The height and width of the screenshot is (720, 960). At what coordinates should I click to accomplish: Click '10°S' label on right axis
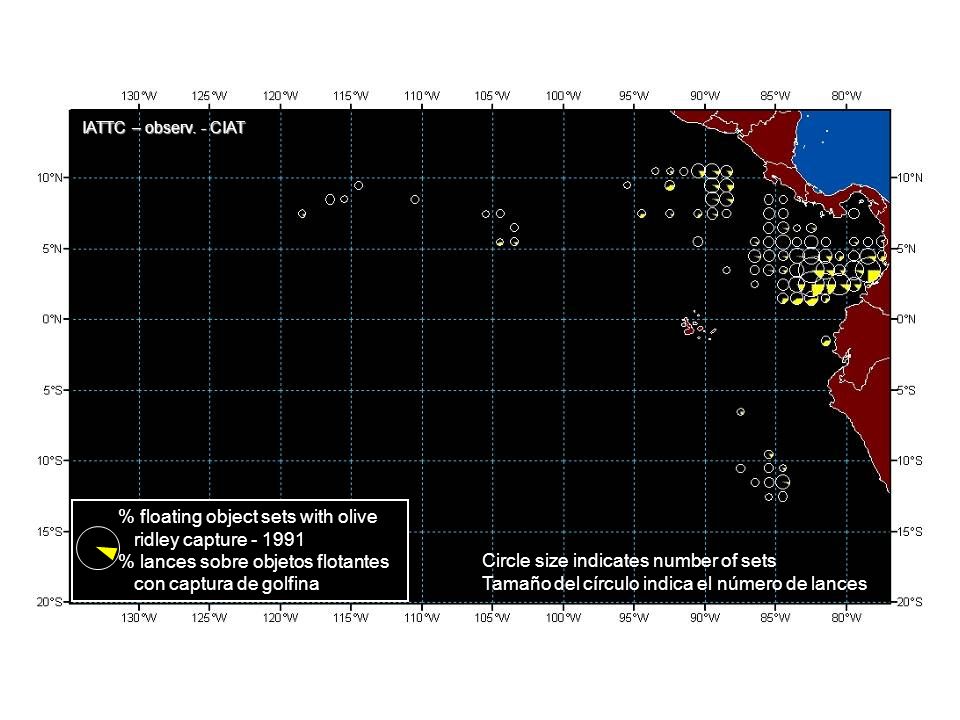coord(909,460)
